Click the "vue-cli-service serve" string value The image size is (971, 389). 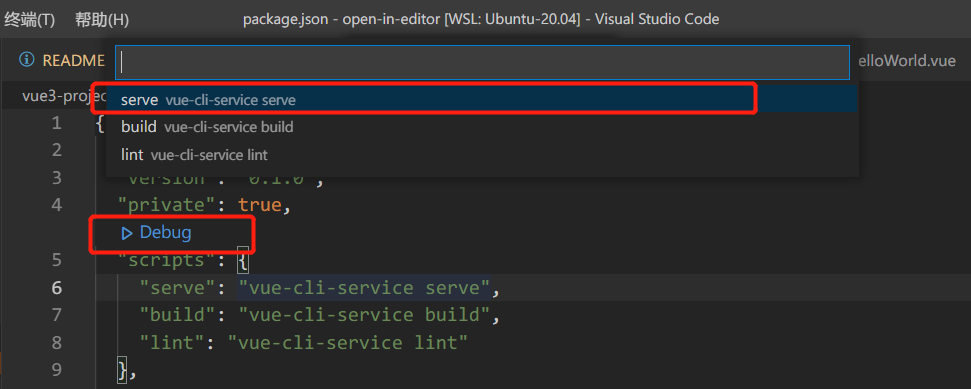[x=364, y=288]
